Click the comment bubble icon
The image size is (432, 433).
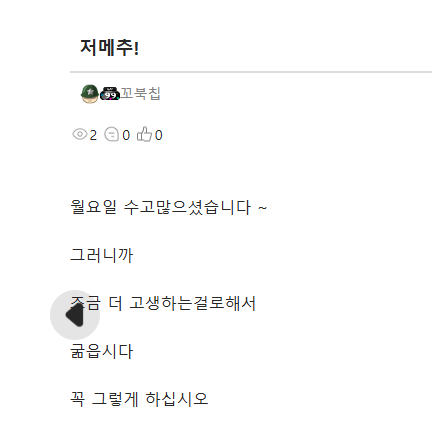click(111, 135)
